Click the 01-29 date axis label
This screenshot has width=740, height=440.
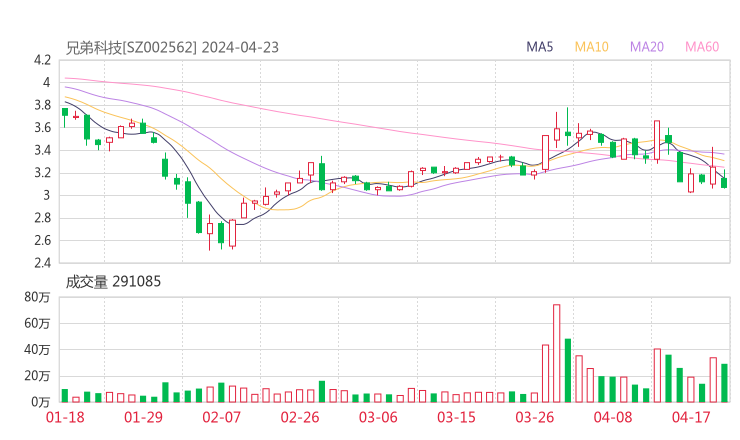tap(143, 417)
